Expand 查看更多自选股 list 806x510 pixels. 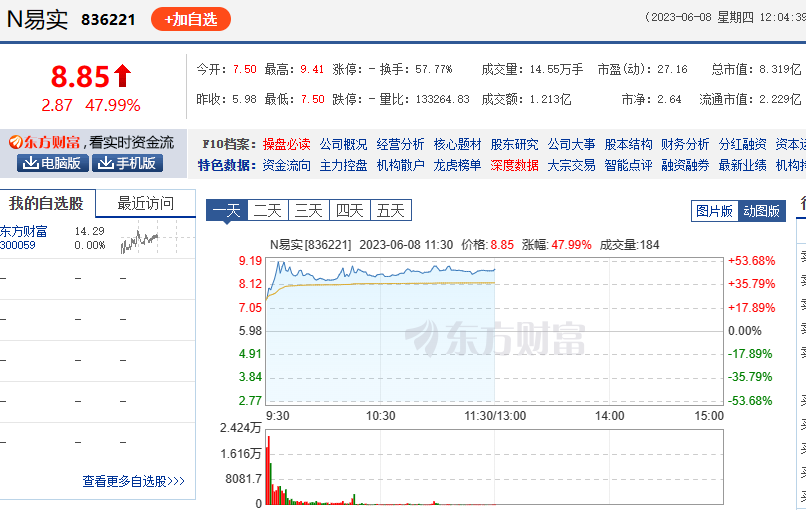click(x=133, y=481)
